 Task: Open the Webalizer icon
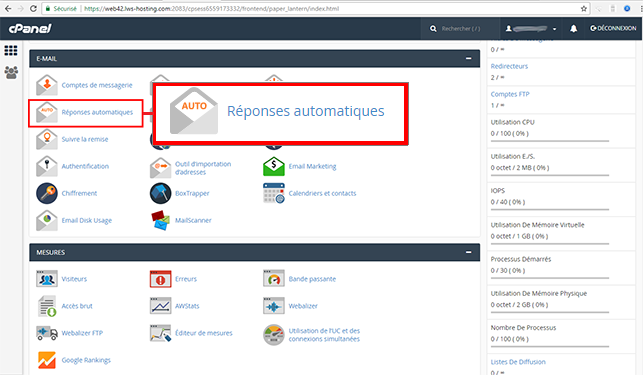click(274, 306)
